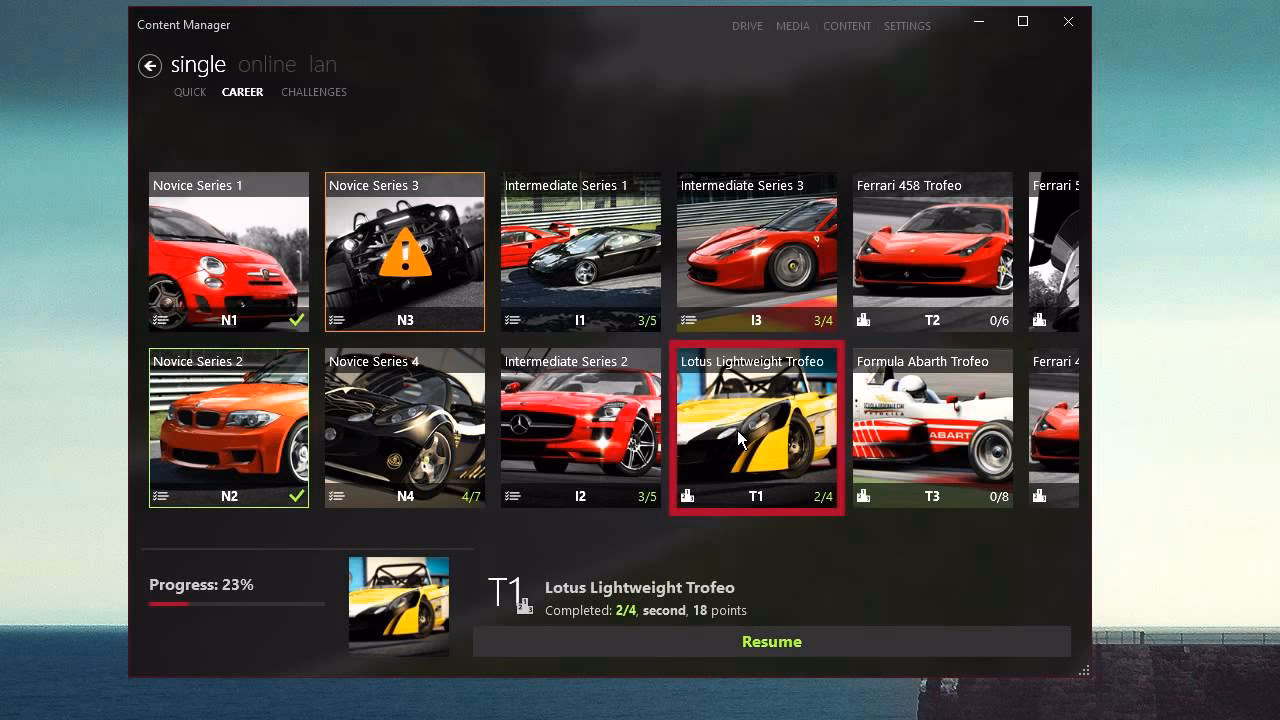Viewport: 1280px width, 720px height.
Task: Click the 3/5 progress on Intermediate Series 2
Action: 647,497
